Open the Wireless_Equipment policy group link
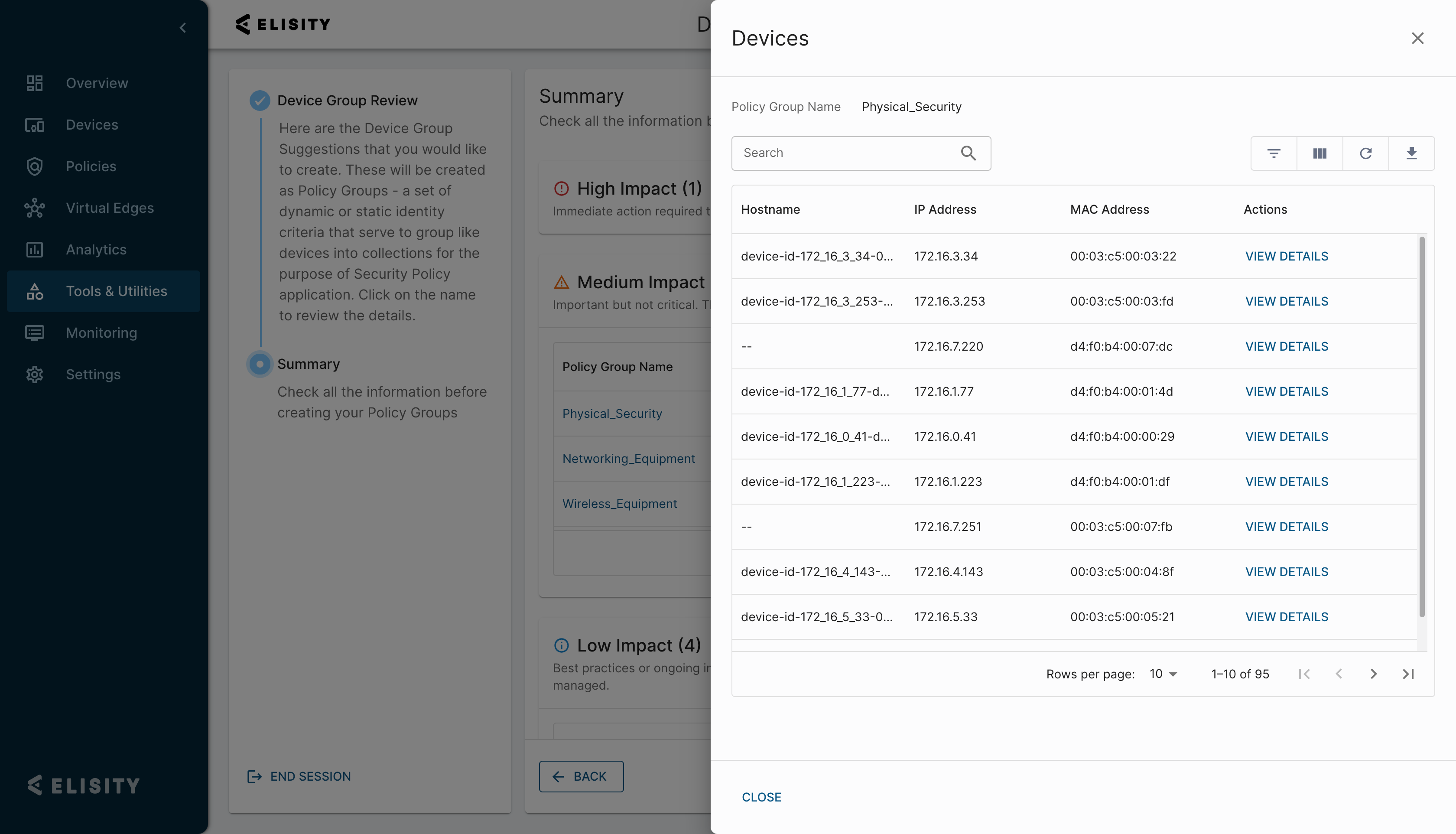The height and width of the screenshot is (834, 1456). [620, 504]
